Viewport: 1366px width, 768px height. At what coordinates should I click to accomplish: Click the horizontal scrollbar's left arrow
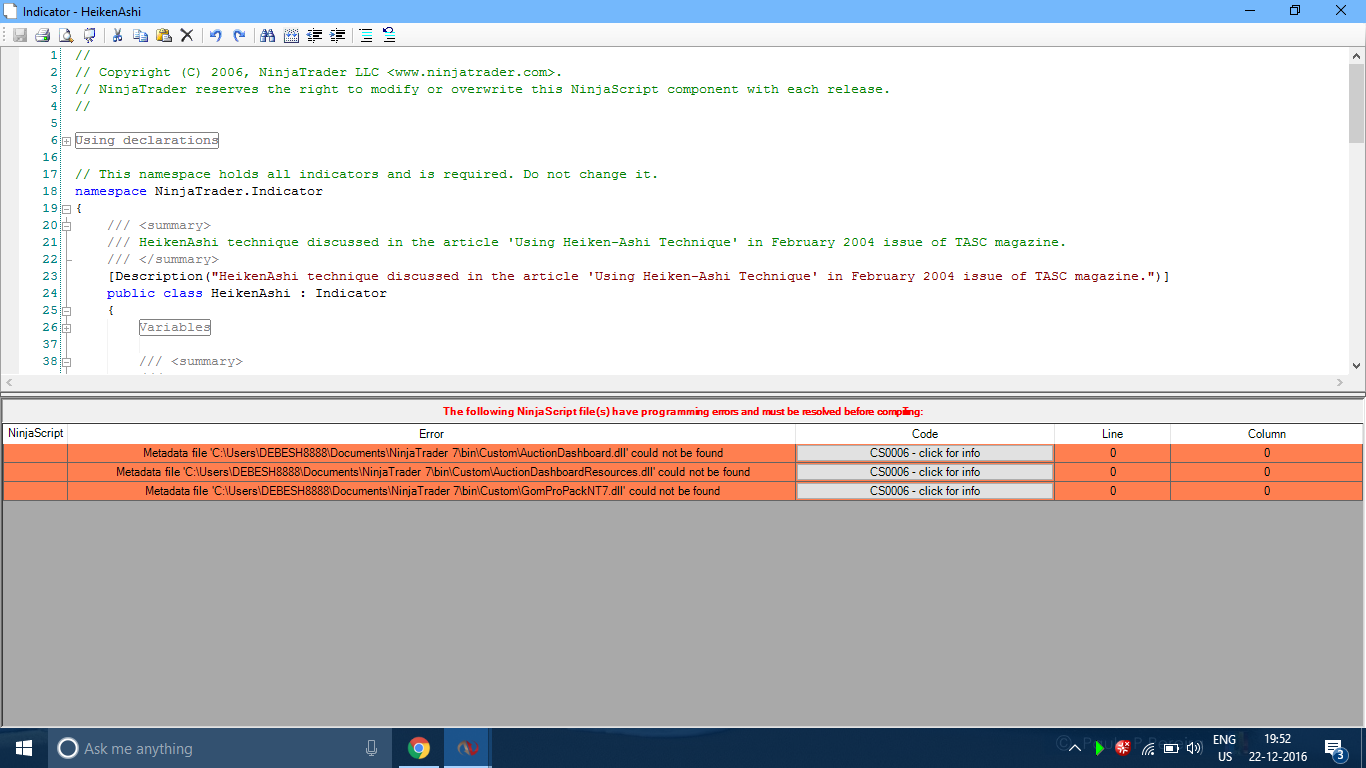point(9,383)
